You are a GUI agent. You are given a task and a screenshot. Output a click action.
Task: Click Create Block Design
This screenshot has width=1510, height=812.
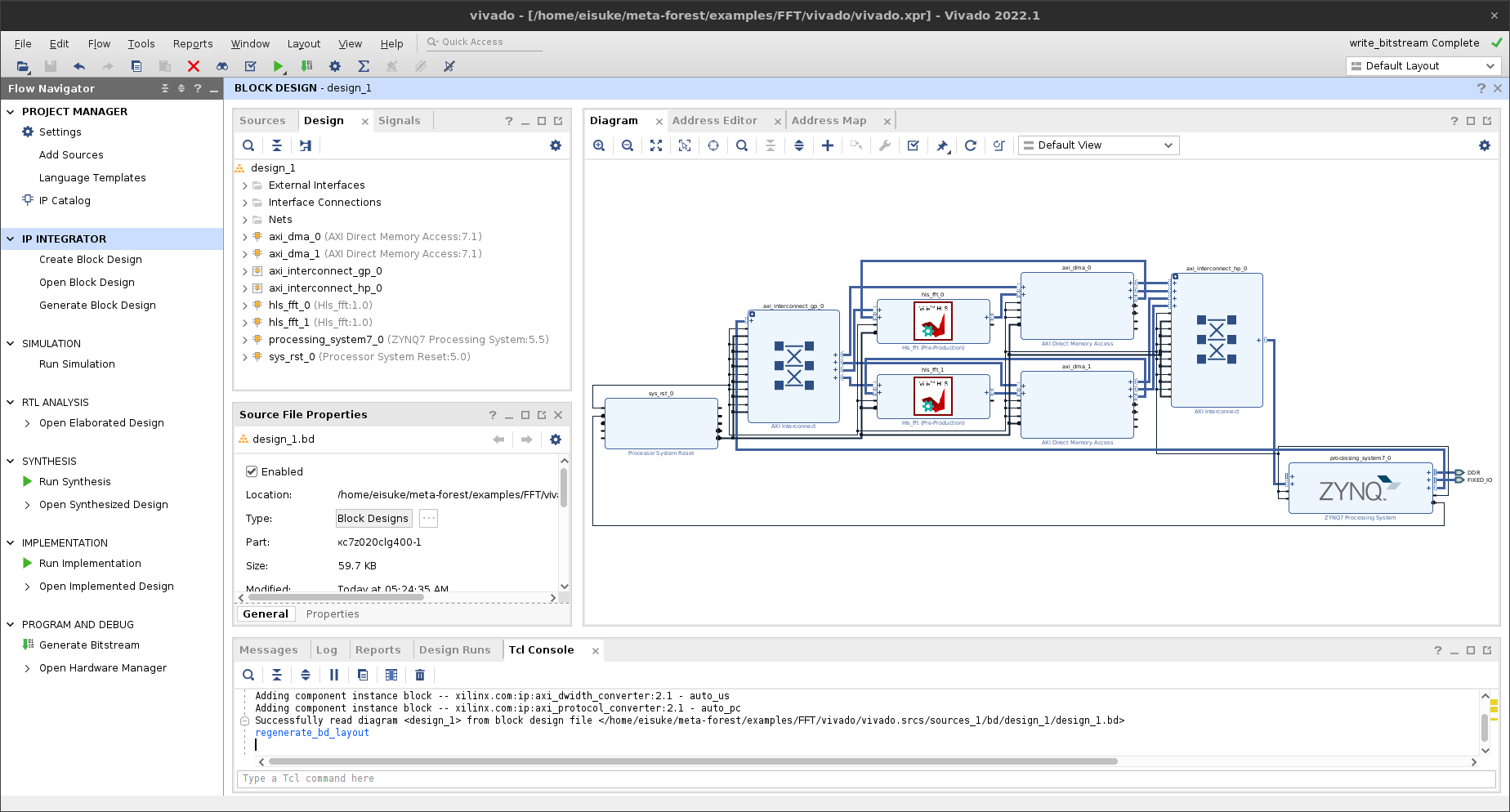point(91,260)
